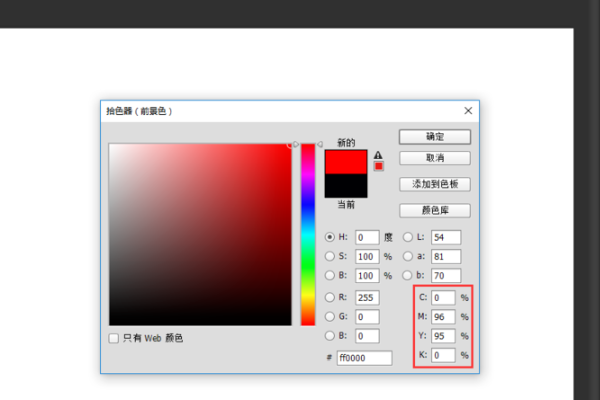Select the Lab 'a' radio button
Image resolution: width=600 pixels, height=400 pixels.
click(408, 256)
